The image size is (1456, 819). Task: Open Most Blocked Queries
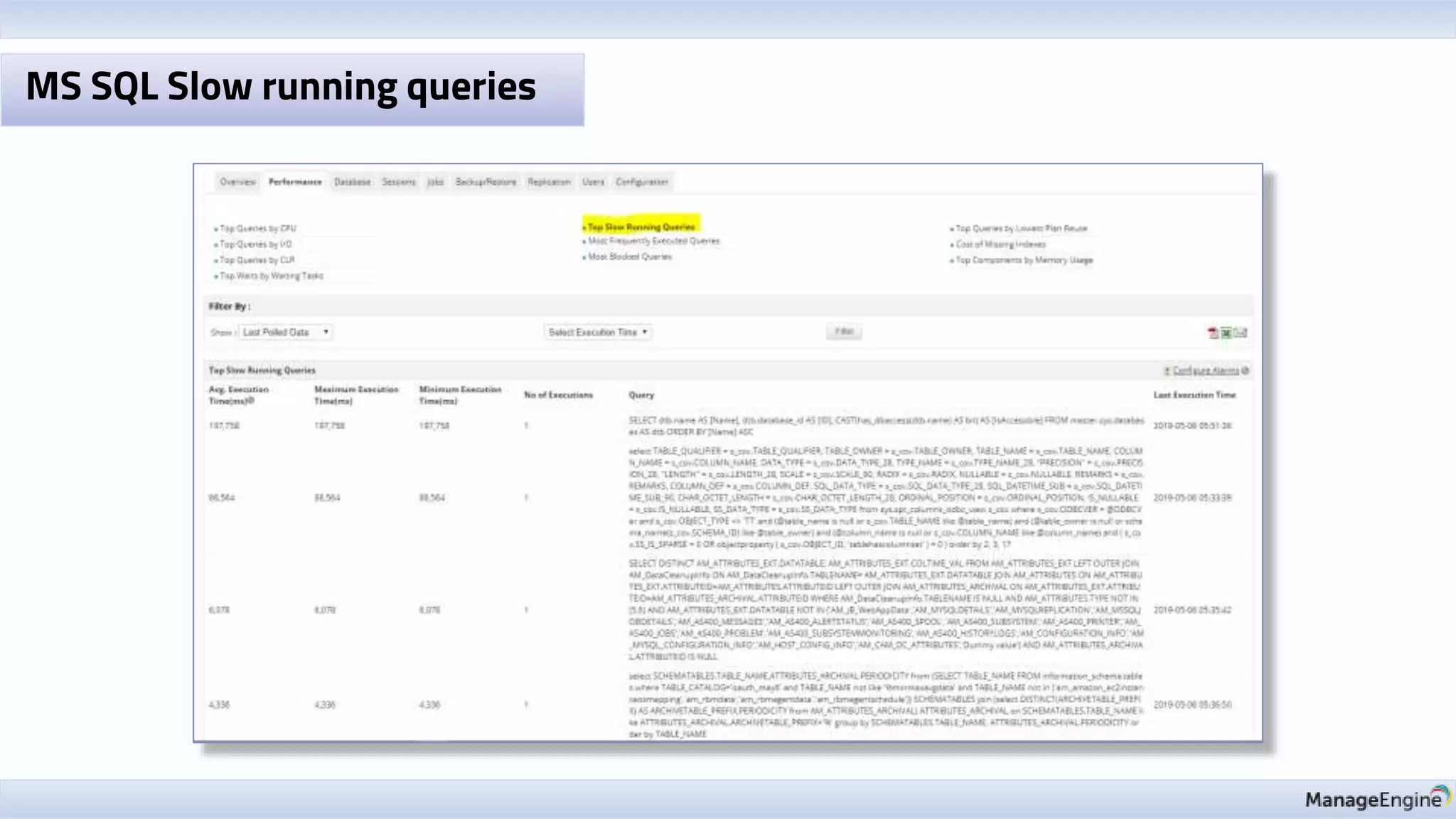[x=630, y=257]
